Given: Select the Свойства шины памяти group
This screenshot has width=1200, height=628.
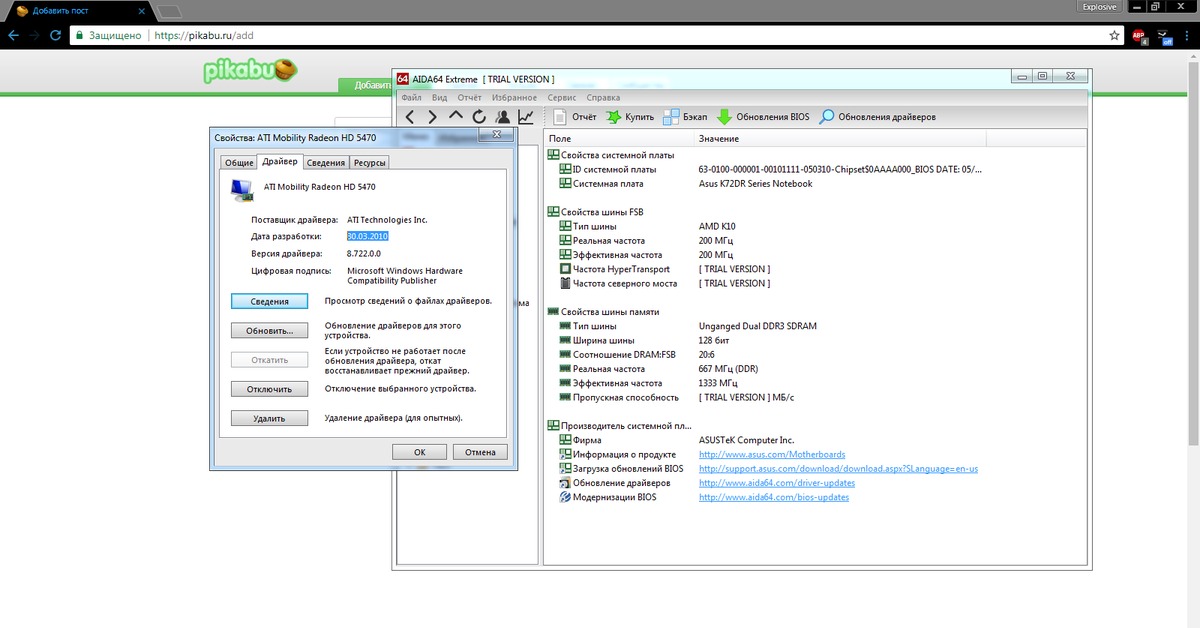Looking at the screenshot, I should [x=603, y=311].
